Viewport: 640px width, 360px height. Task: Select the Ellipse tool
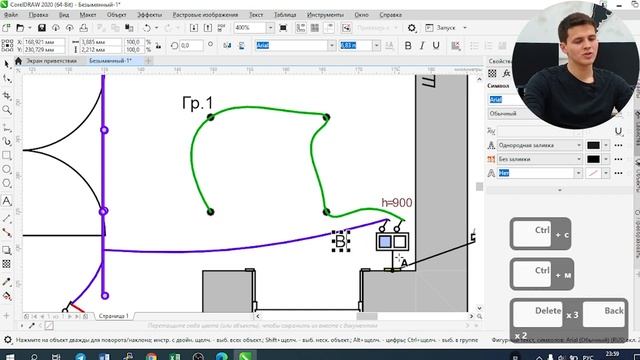click(x=7, y=169)
